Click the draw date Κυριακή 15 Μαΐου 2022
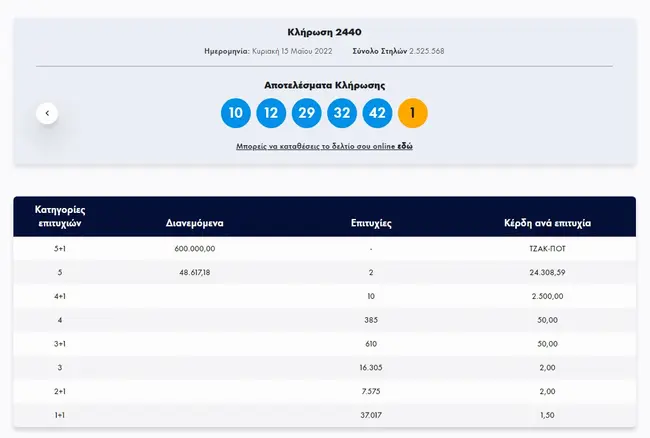Viewport: 650px width, 438px height. [292, 51]
